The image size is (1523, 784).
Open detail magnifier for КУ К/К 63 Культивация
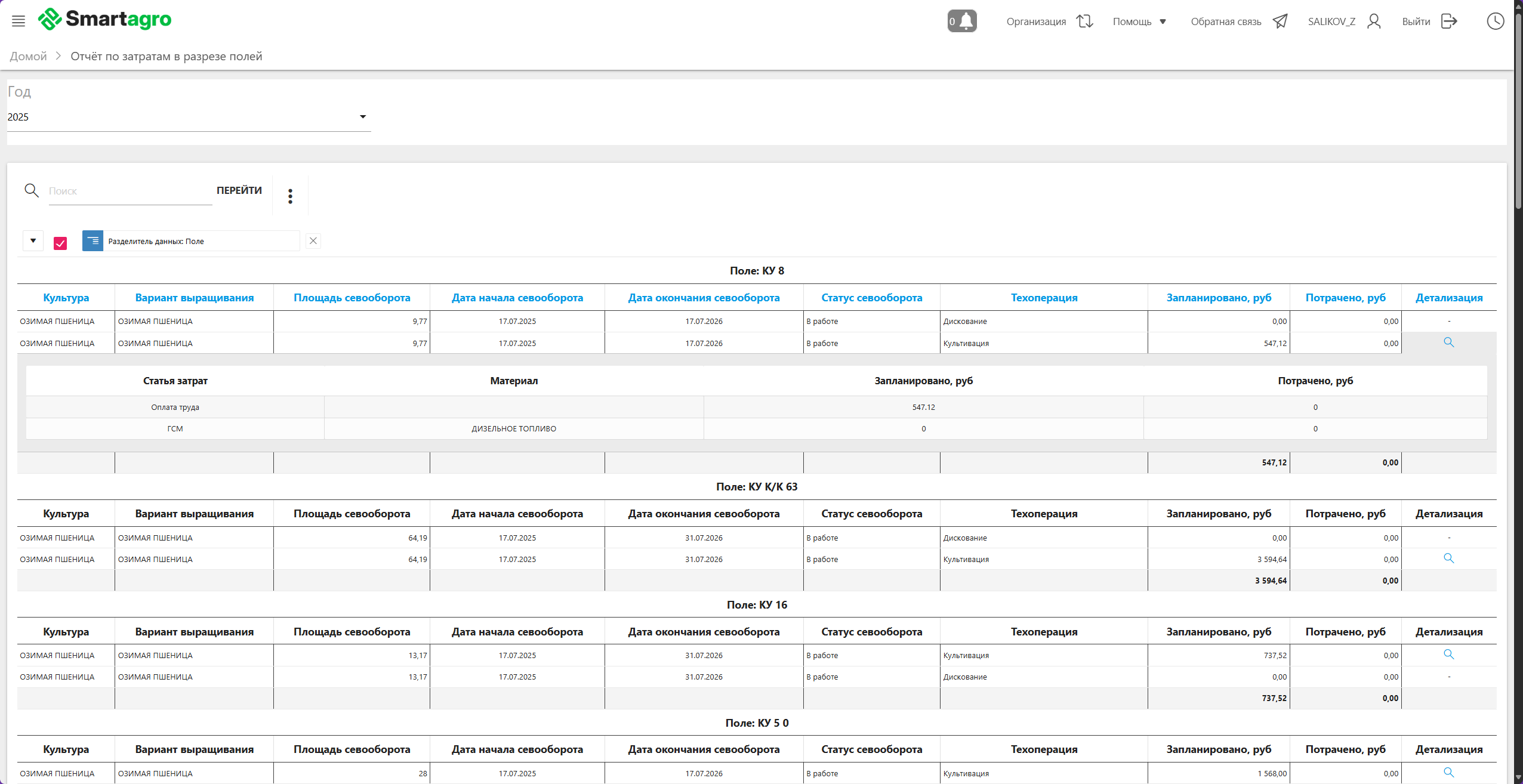click(x=1448, y=558)
